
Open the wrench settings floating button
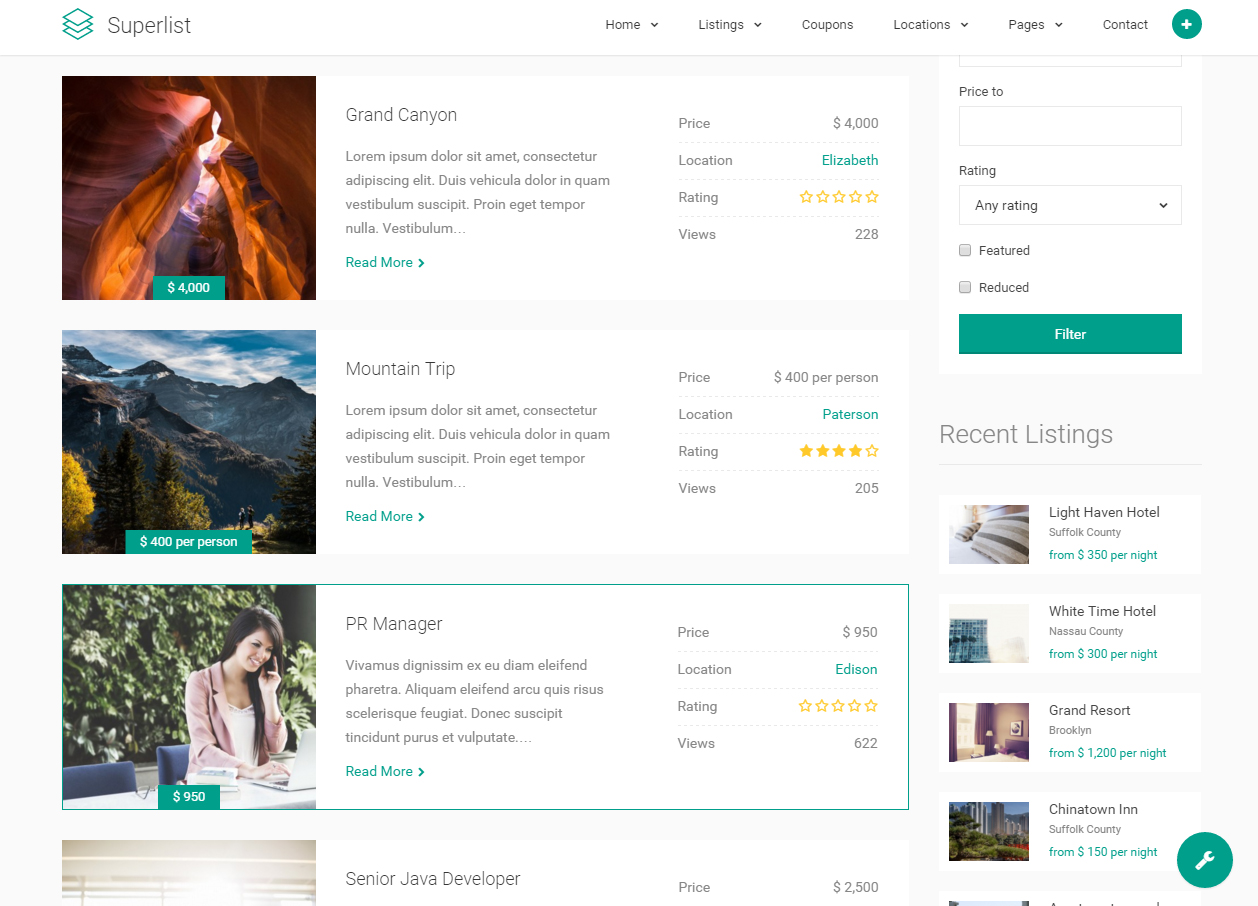[x=1204, y=859]
